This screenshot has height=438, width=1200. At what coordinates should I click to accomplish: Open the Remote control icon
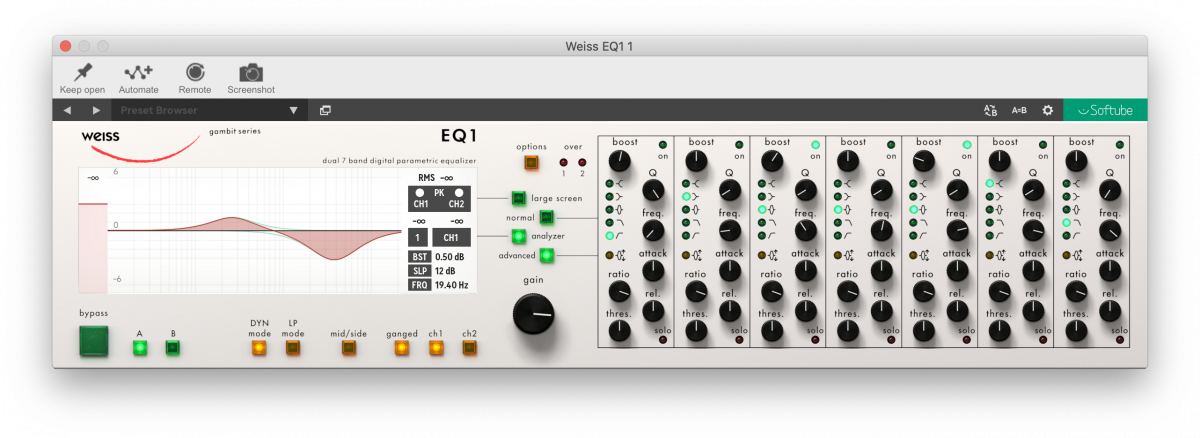pyautogui.click(x=195, y=77)
